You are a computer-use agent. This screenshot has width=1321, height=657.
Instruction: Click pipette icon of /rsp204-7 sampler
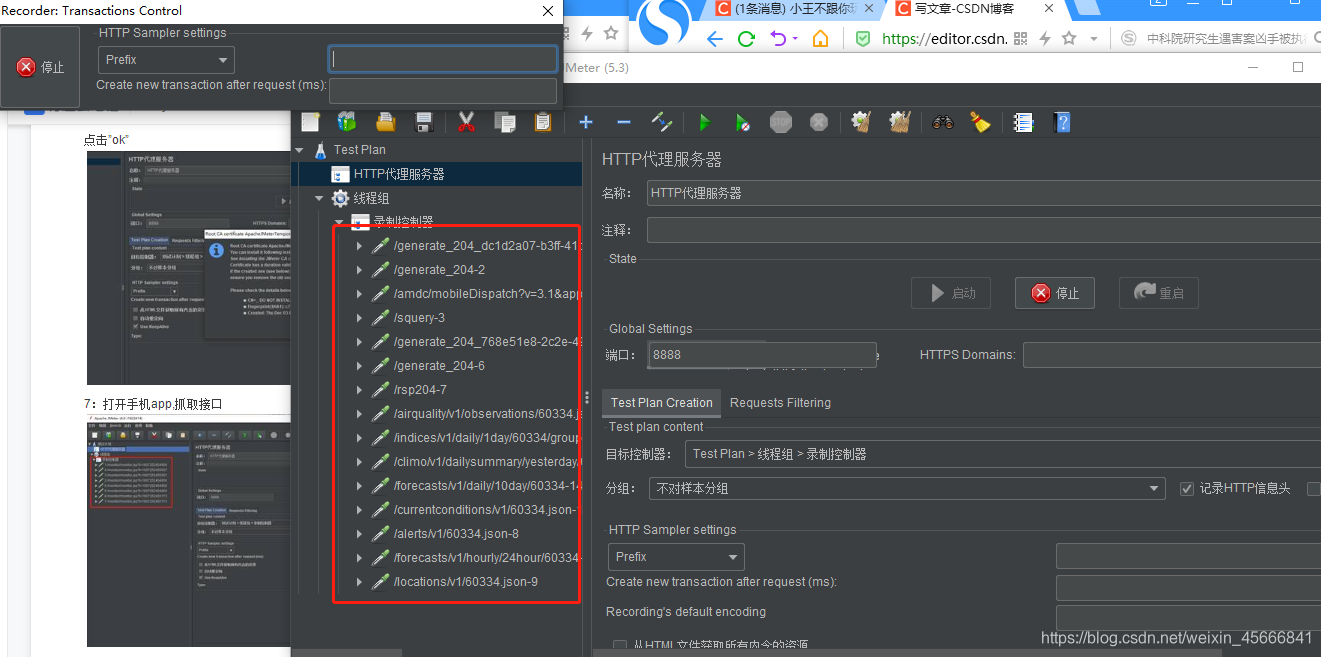coord(380,390)
